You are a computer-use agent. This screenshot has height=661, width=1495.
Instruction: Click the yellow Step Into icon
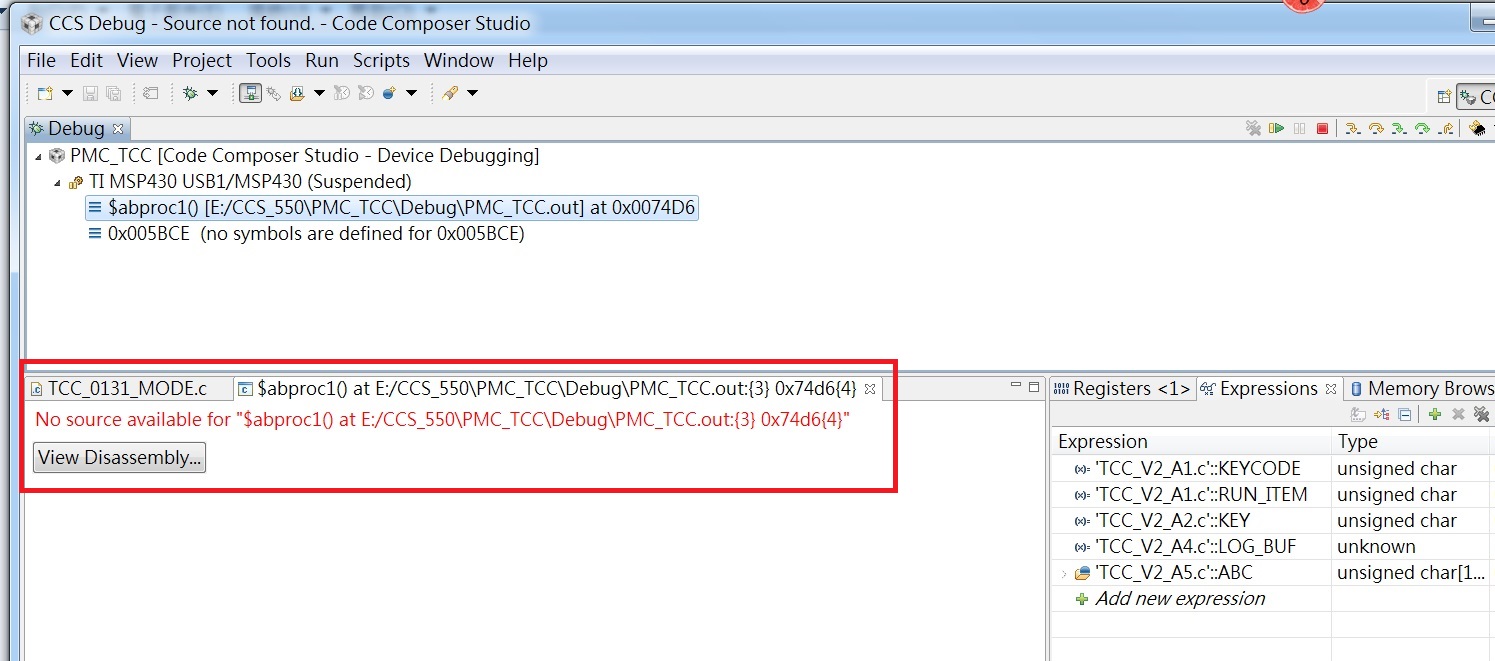[x=1353, y=128]
